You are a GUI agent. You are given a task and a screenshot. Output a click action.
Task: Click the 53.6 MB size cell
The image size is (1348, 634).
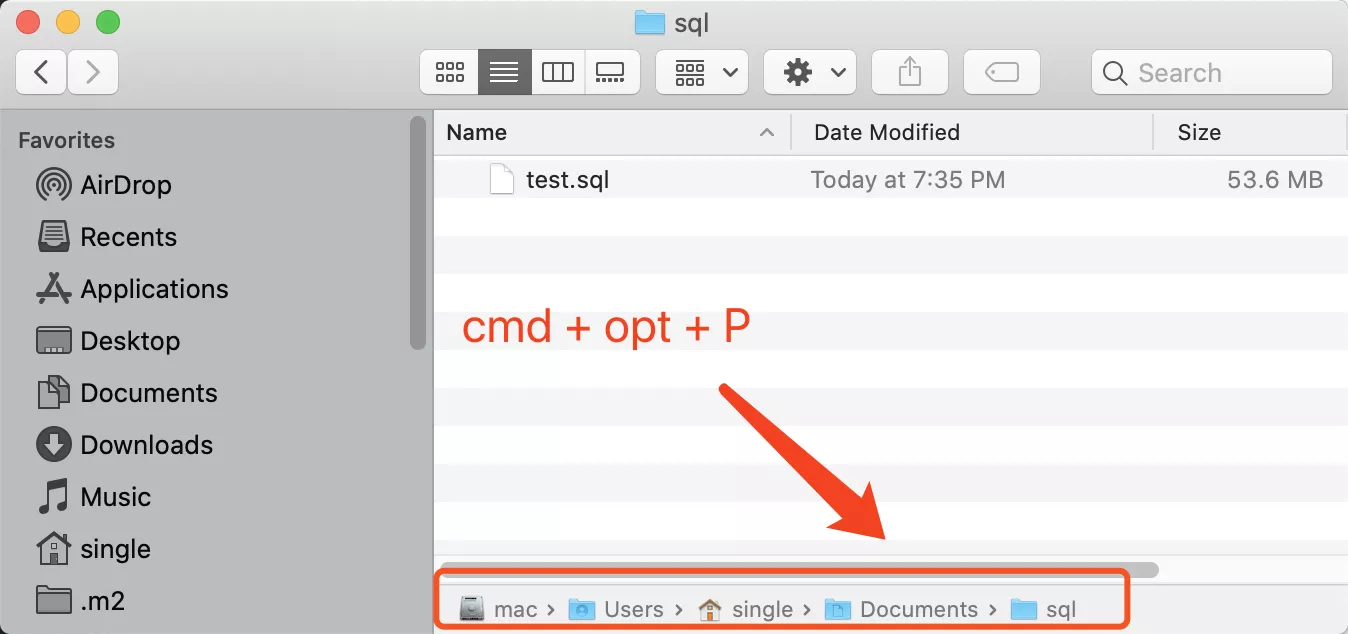1275,180
